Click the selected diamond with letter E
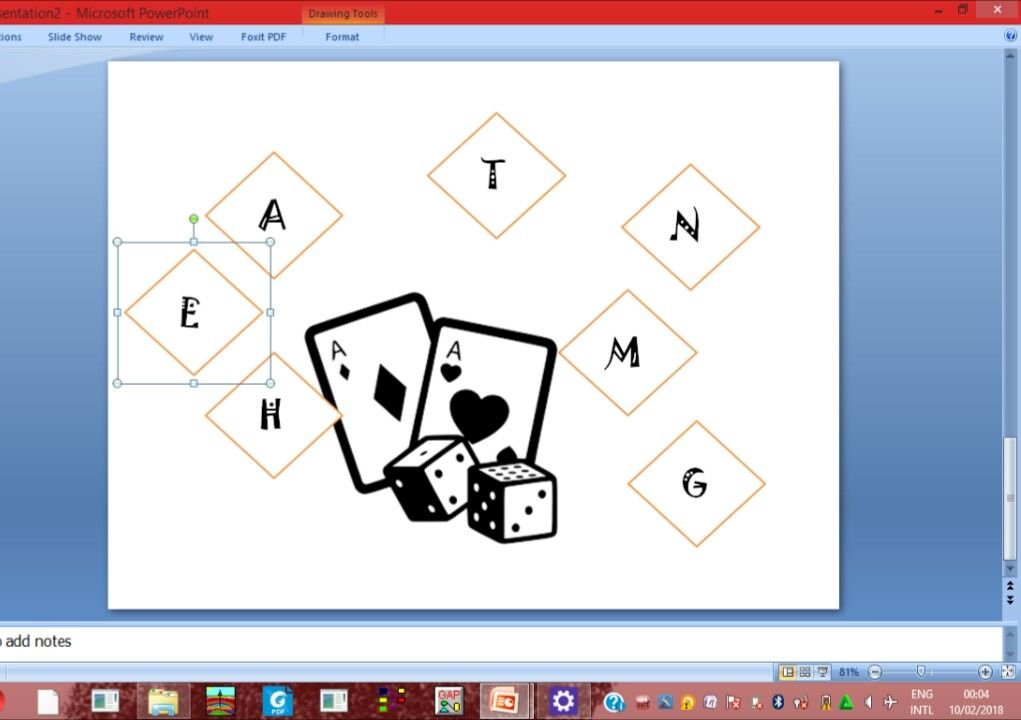Screen dimensions: 1021x720 point(194,312)
